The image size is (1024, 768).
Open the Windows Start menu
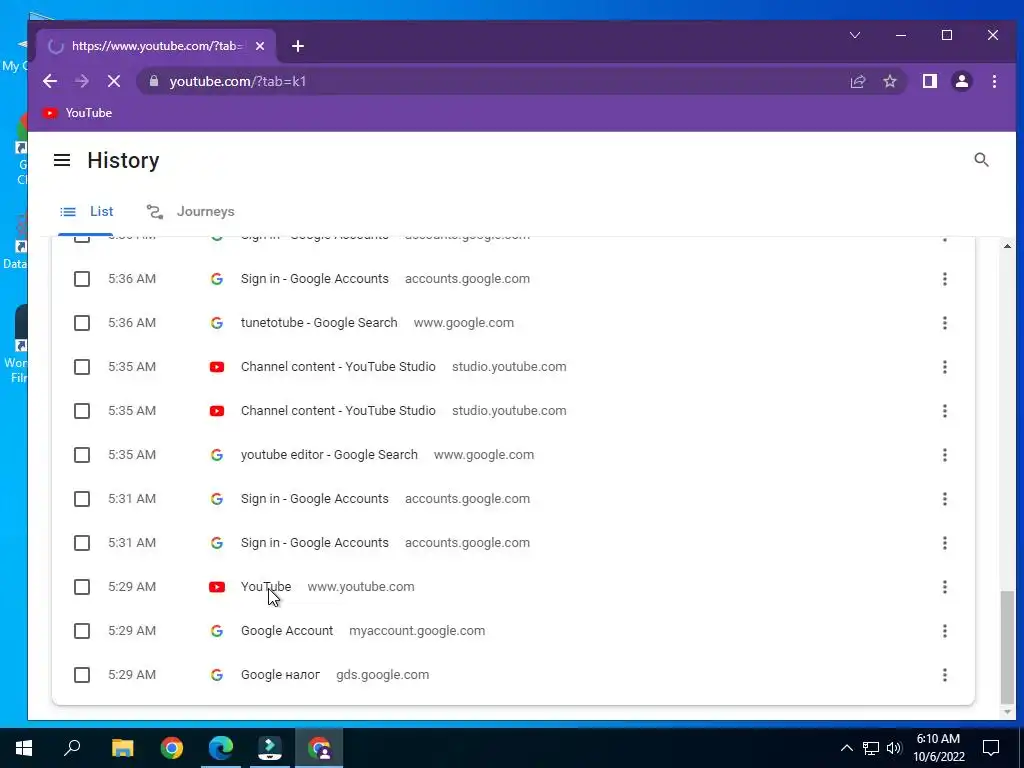pos(24,748)
